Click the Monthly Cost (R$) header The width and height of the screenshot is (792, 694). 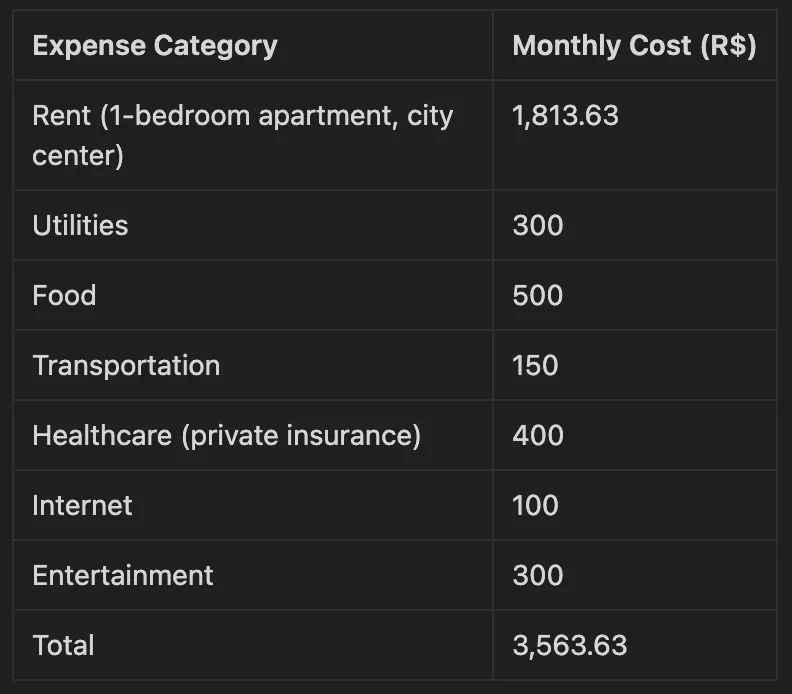coord(634,46)
